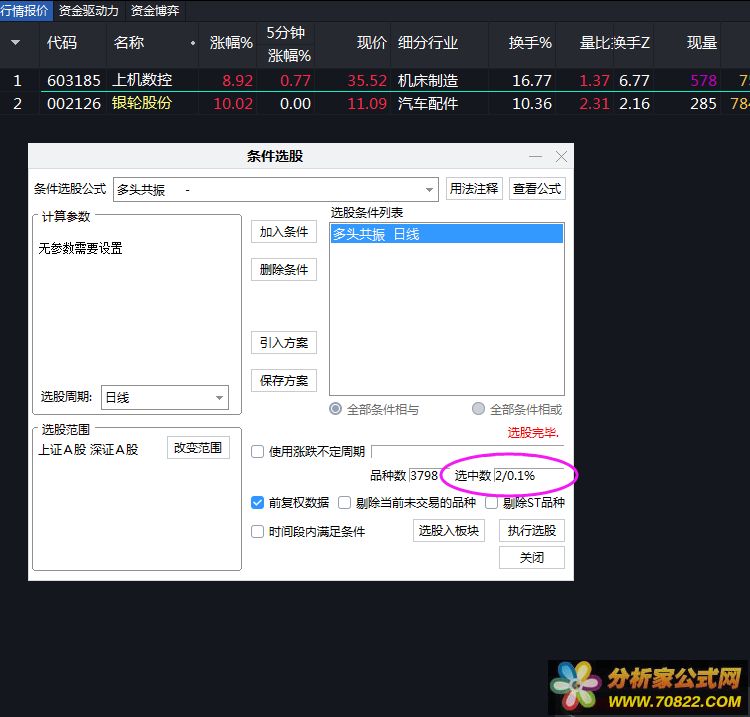The width and height of the screenshot is (750, 717).
Task: Select 全部条件相或 radio option
Action: coord(479,409)
